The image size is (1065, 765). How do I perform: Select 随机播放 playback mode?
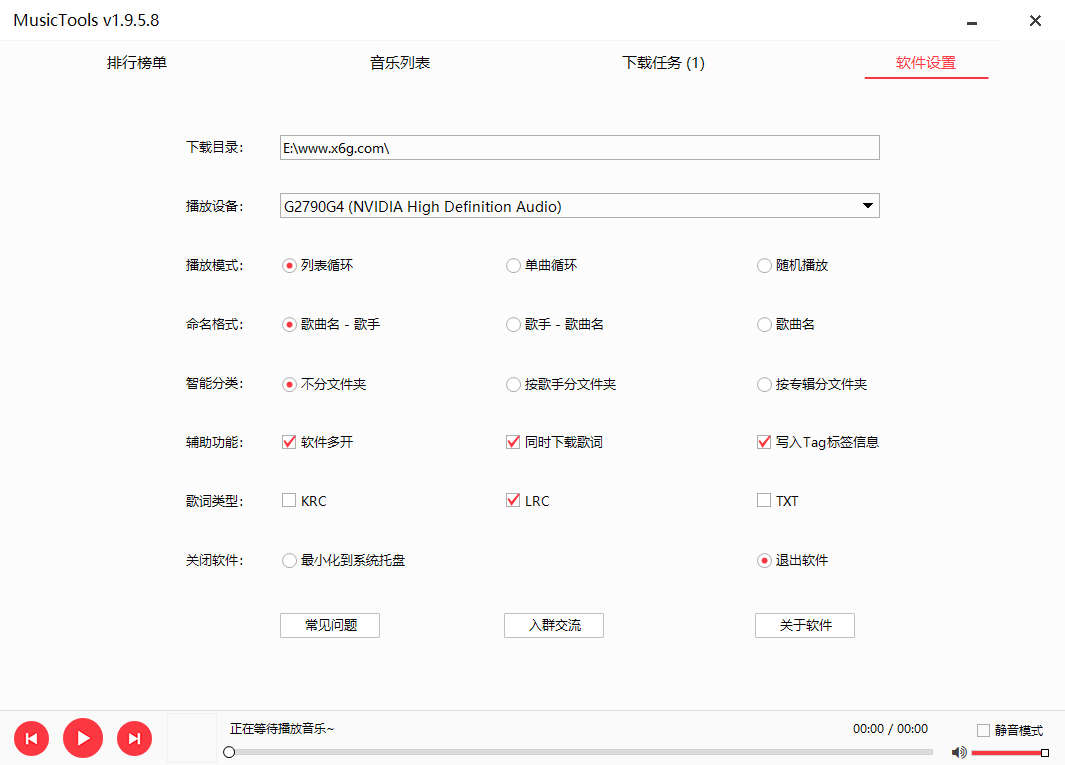tap(765, 266)
